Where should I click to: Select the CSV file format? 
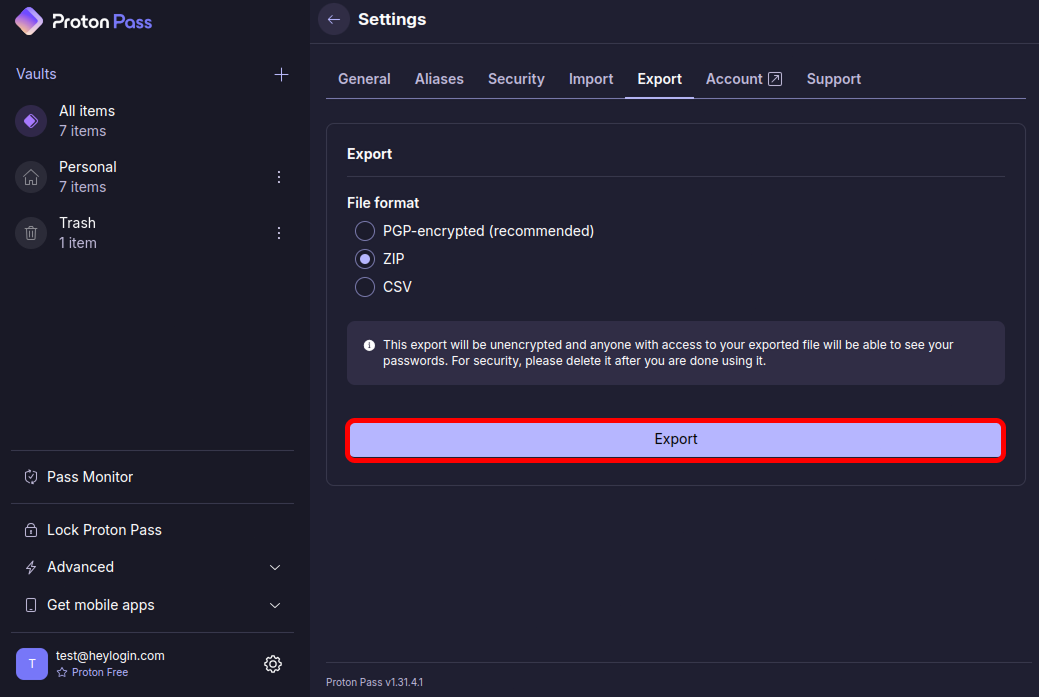364,287
